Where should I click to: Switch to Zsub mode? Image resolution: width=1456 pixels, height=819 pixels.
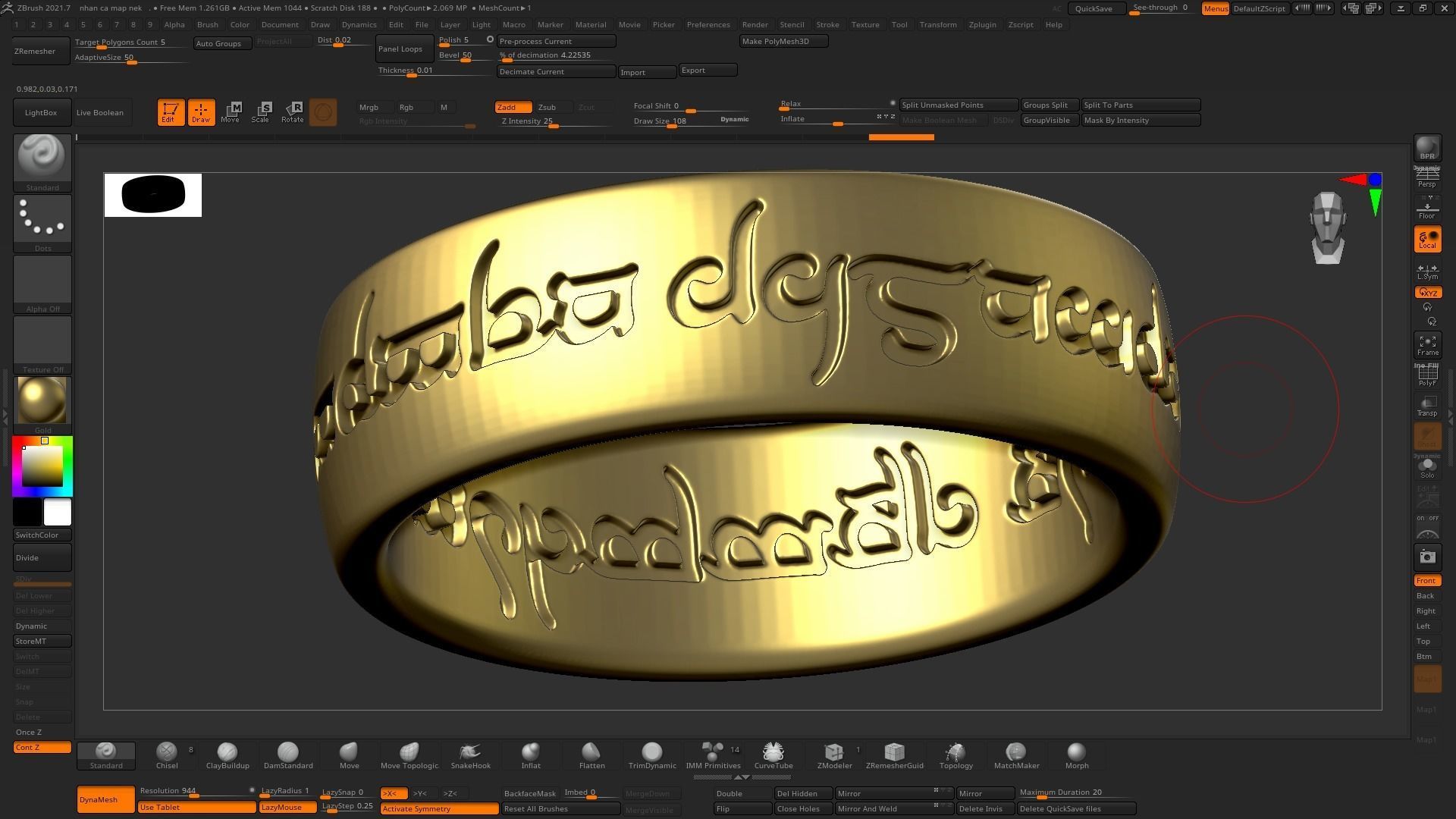point(551,107)
